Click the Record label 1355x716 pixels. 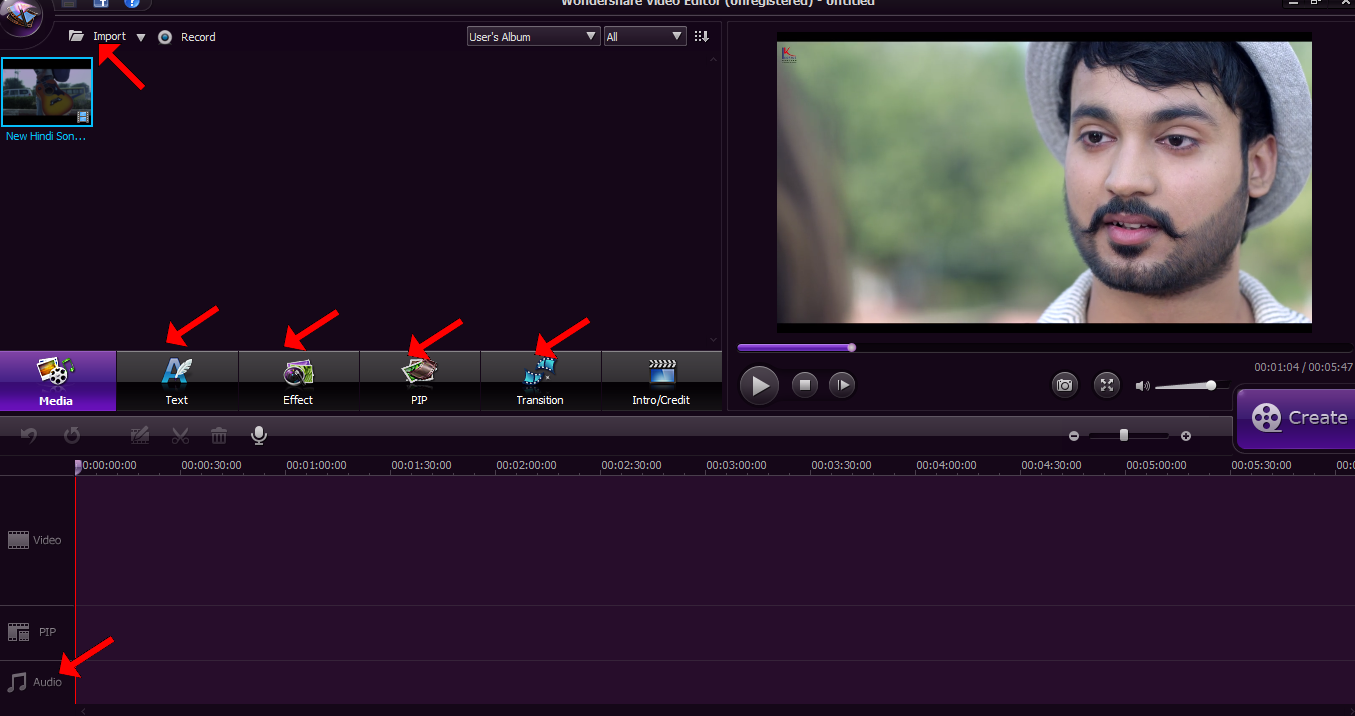pyautogui.click(x=198, y=37)
